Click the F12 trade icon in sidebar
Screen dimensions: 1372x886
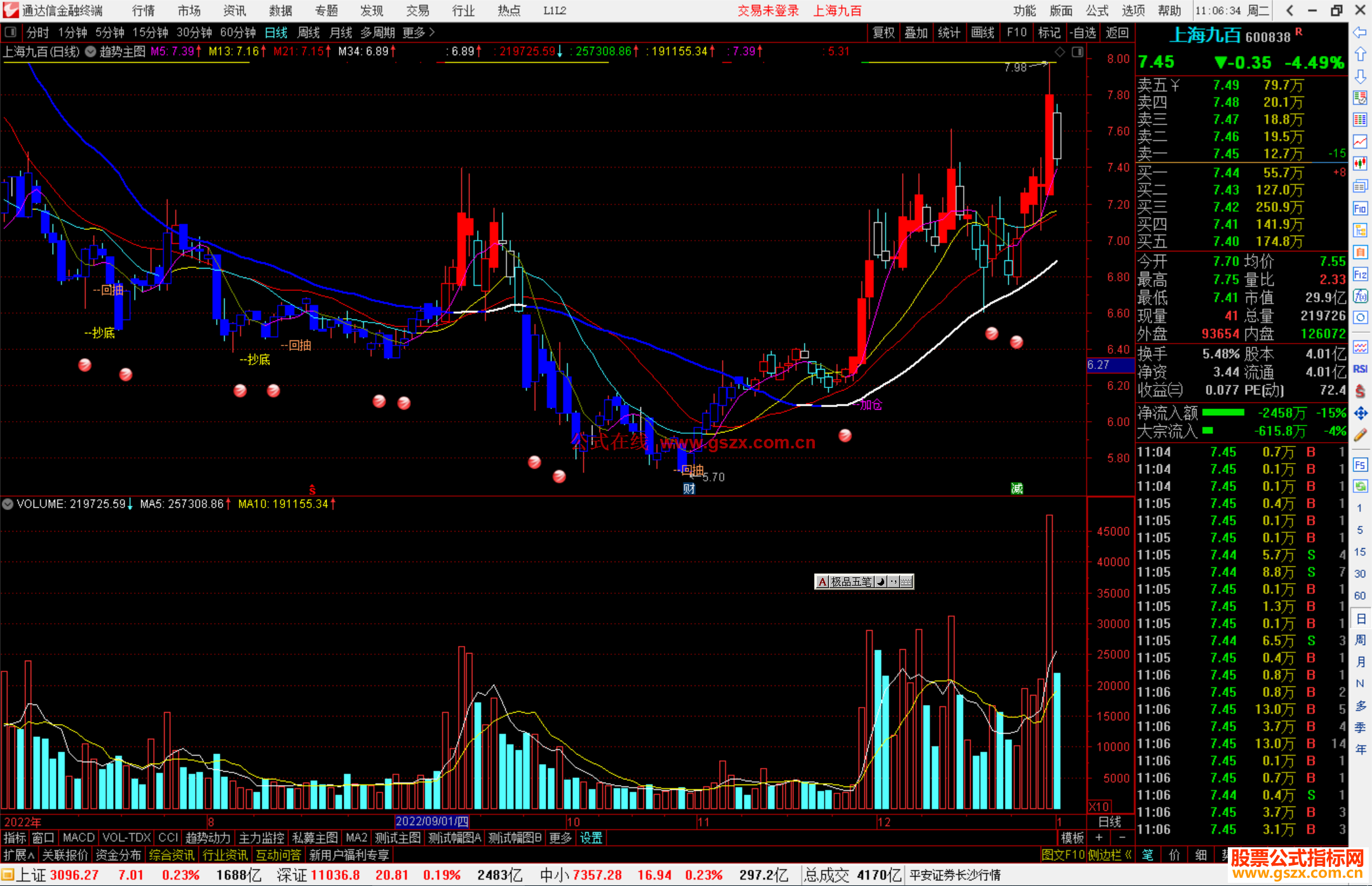[x=1360, y=274]
